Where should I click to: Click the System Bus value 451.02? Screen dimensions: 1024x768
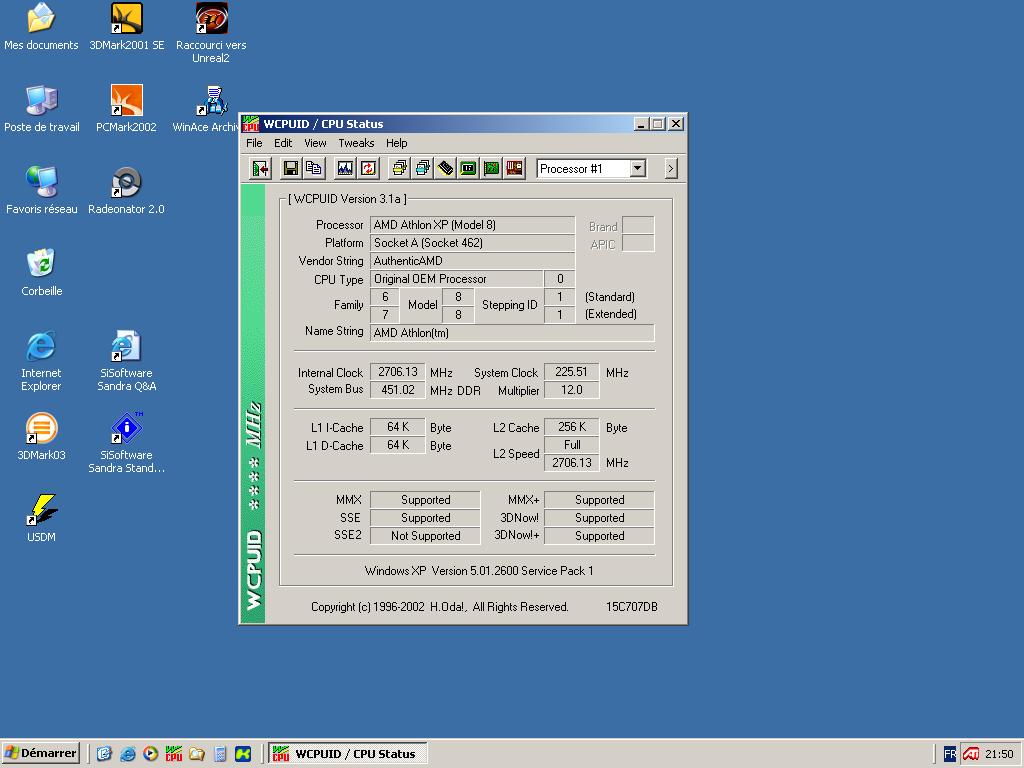pos(398,390)
